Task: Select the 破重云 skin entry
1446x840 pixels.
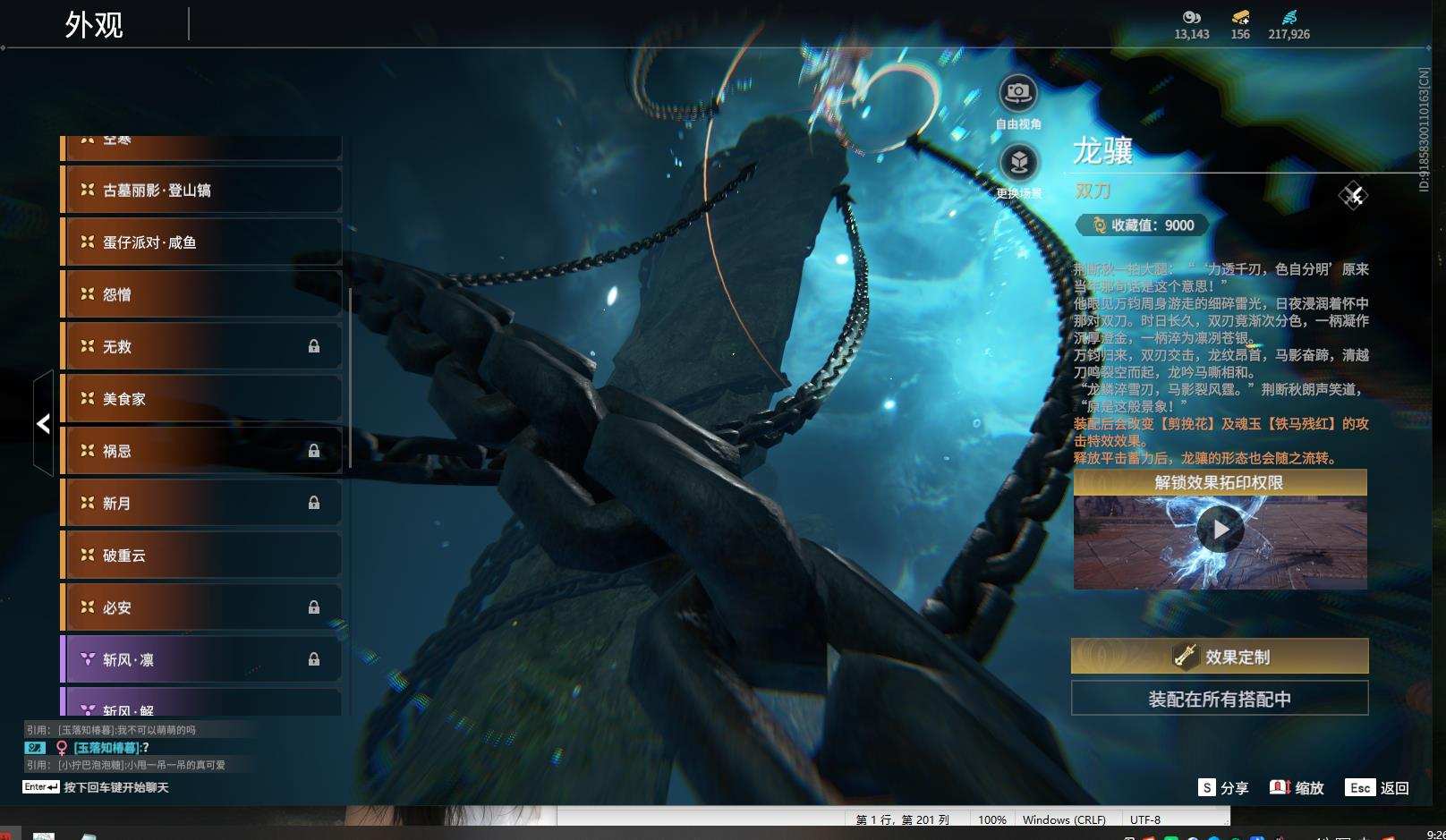Action: pos(201,555)
